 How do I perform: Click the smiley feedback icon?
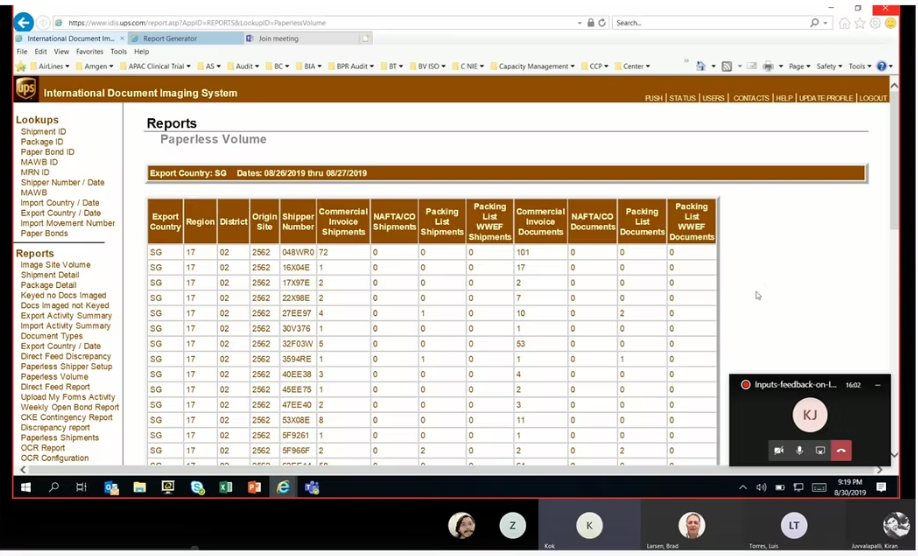(x=890, y=23)
